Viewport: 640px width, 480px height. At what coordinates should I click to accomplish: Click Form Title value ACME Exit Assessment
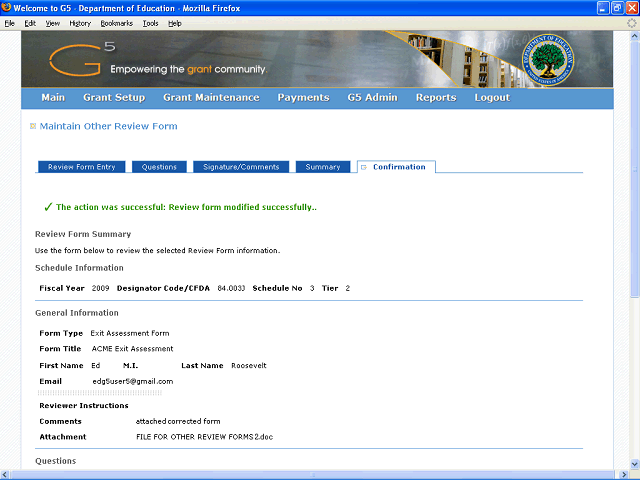(x=132, y=349)
